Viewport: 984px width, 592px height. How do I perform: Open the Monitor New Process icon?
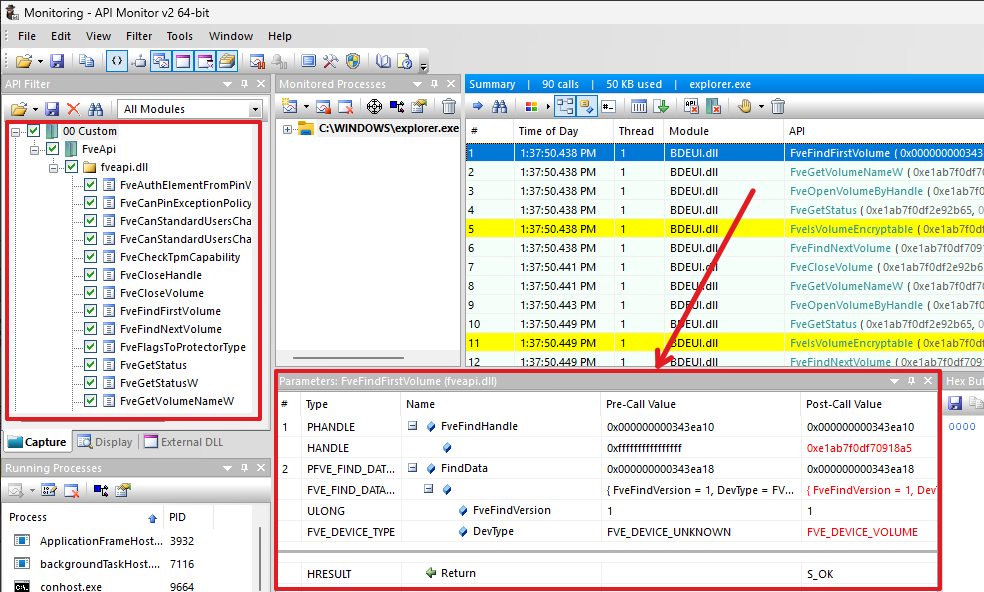[291, 107]
